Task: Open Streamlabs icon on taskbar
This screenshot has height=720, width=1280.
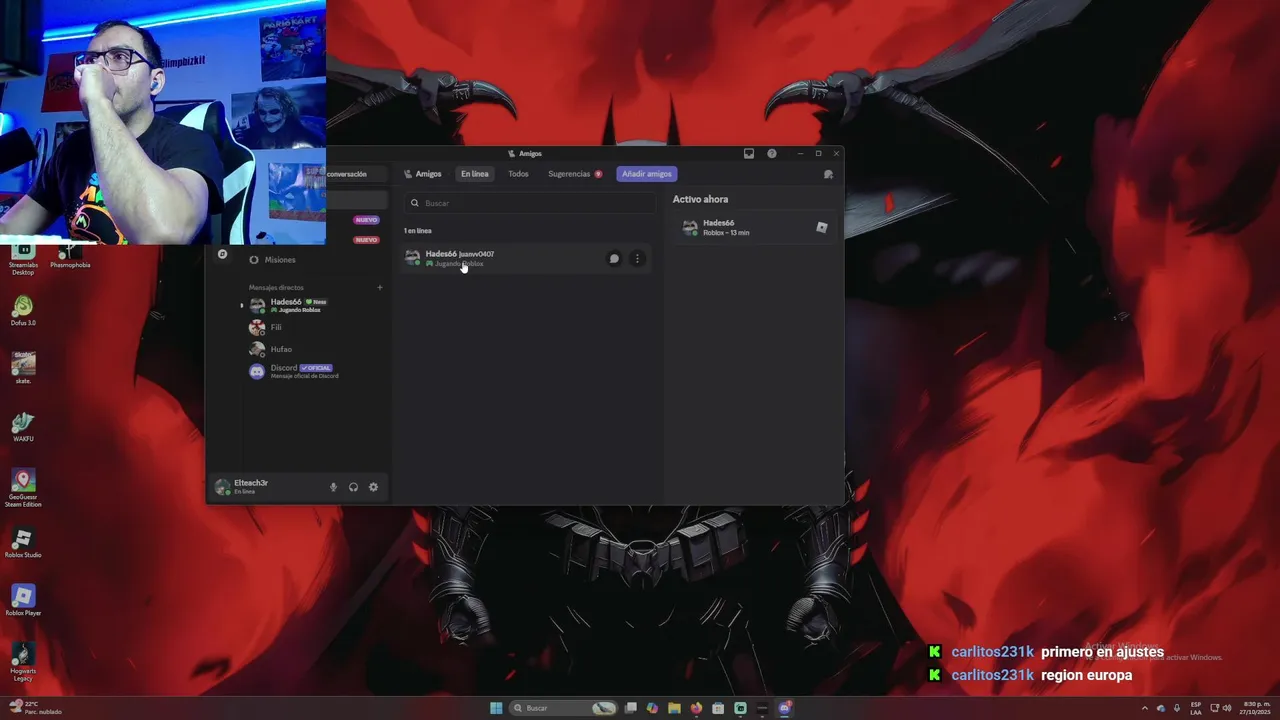Action: tap(740, 708)
